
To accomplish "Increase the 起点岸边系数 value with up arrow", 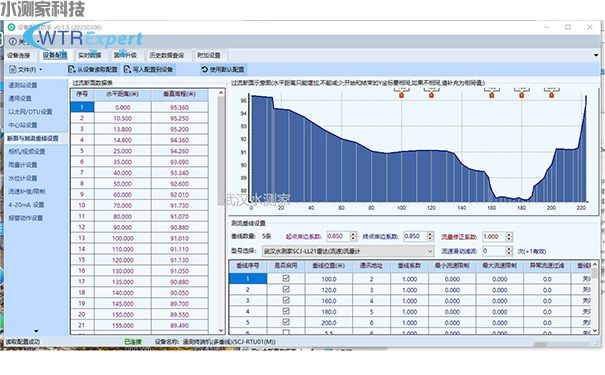I will coord(353,234).
